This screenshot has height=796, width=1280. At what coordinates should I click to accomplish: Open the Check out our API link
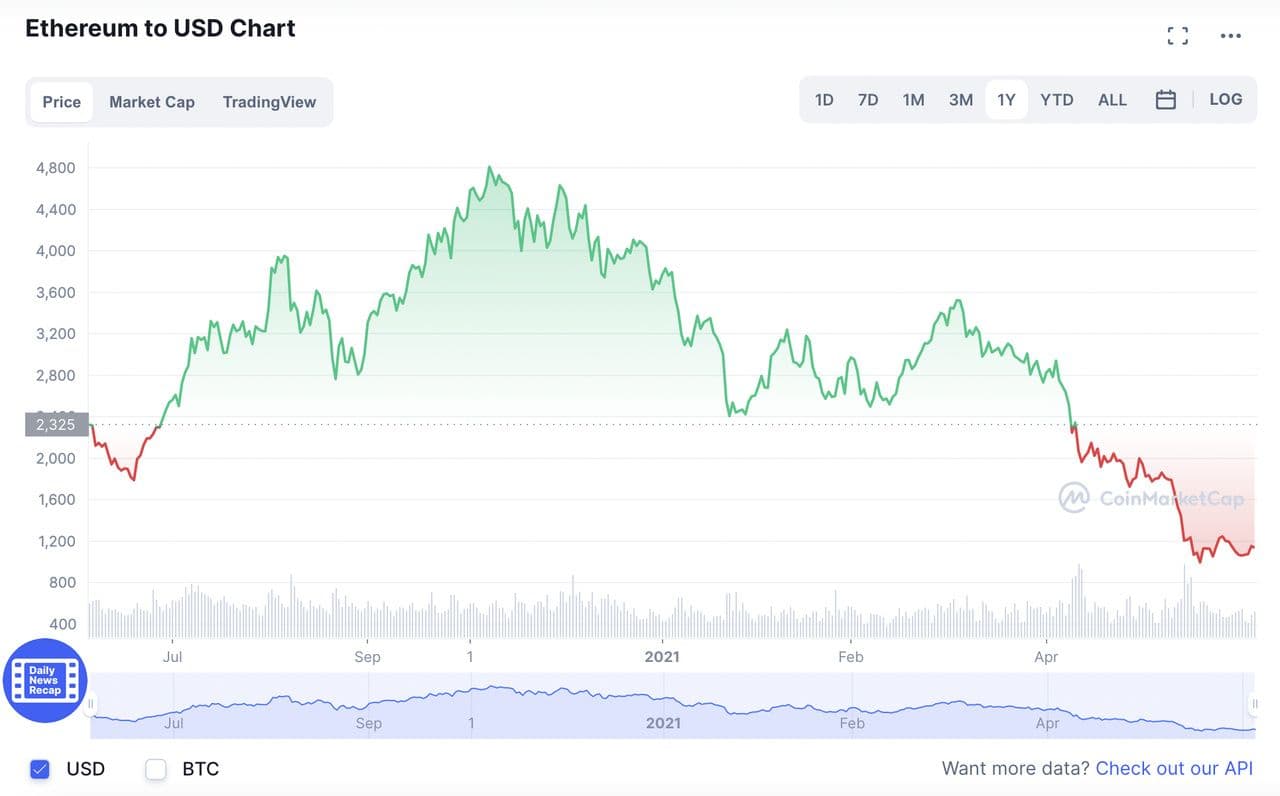1174,768
